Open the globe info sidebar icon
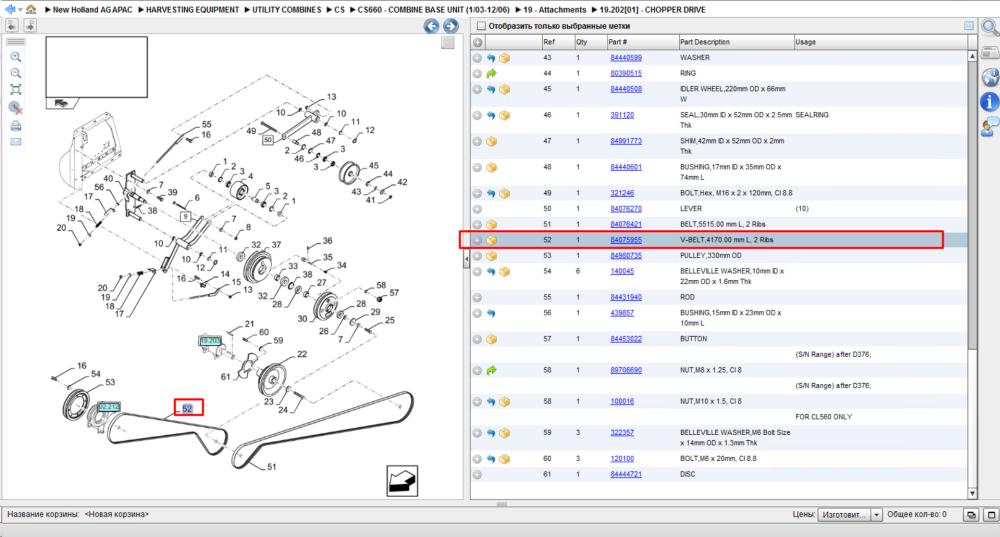The height and width of the screenshot is (537, 1000). point(990,77)
